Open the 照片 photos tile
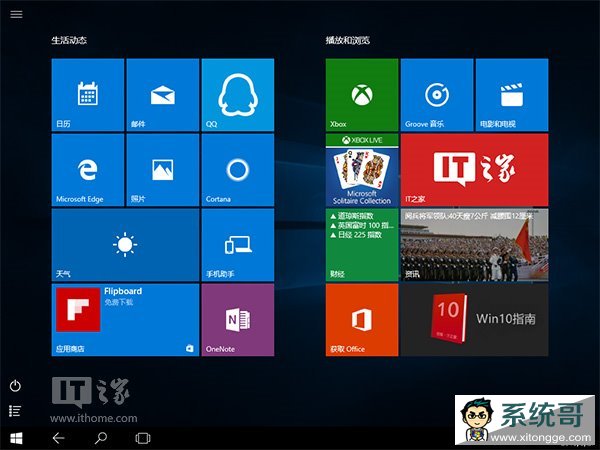 [163, 170]
